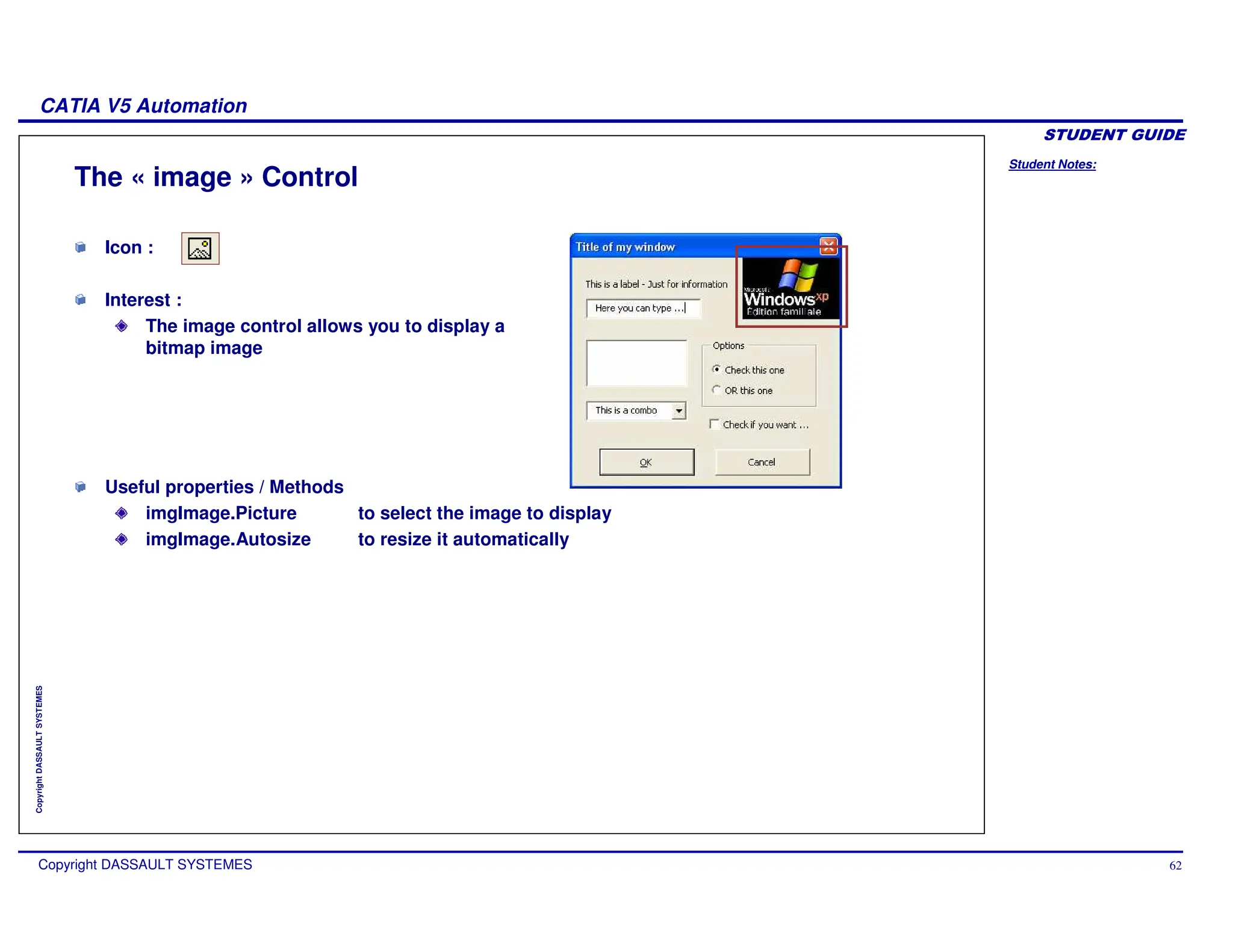This screenshot has width=1233, height=952.
Task: Click the 'to resize it automatically' text
Action: 463,539
